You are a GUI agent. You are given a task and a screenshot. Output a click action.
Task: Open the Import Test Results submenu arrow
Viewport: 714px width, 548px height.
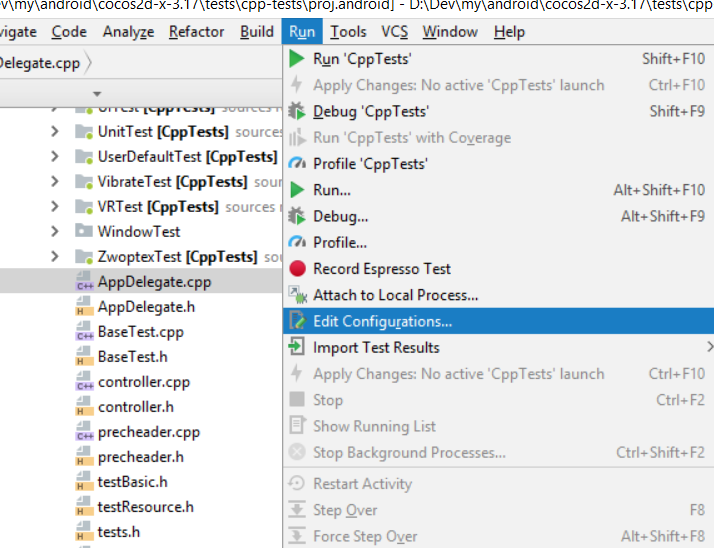709,347
